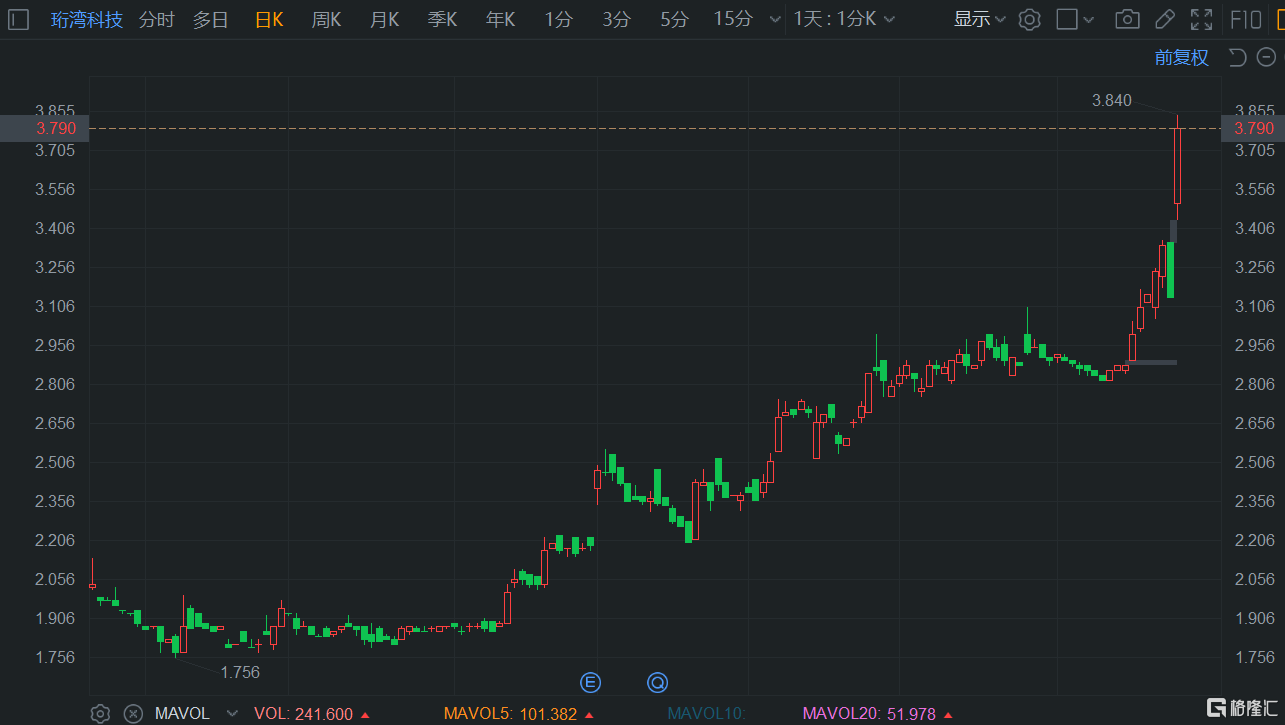Toggle the dimmed MAVOL10 line
1285x725 pixels.
pyautogui.click(x=706, y=714)
